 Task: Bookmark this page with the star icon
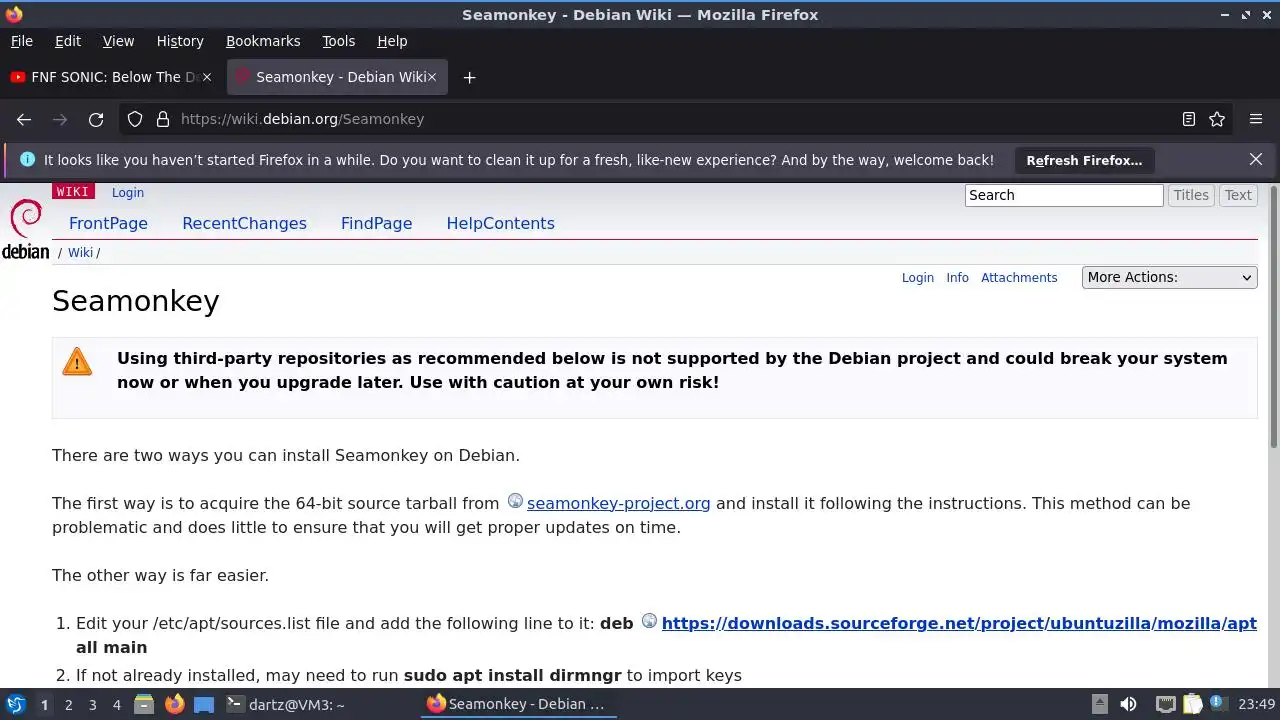pyautogui.click(x=1217, y=119)
